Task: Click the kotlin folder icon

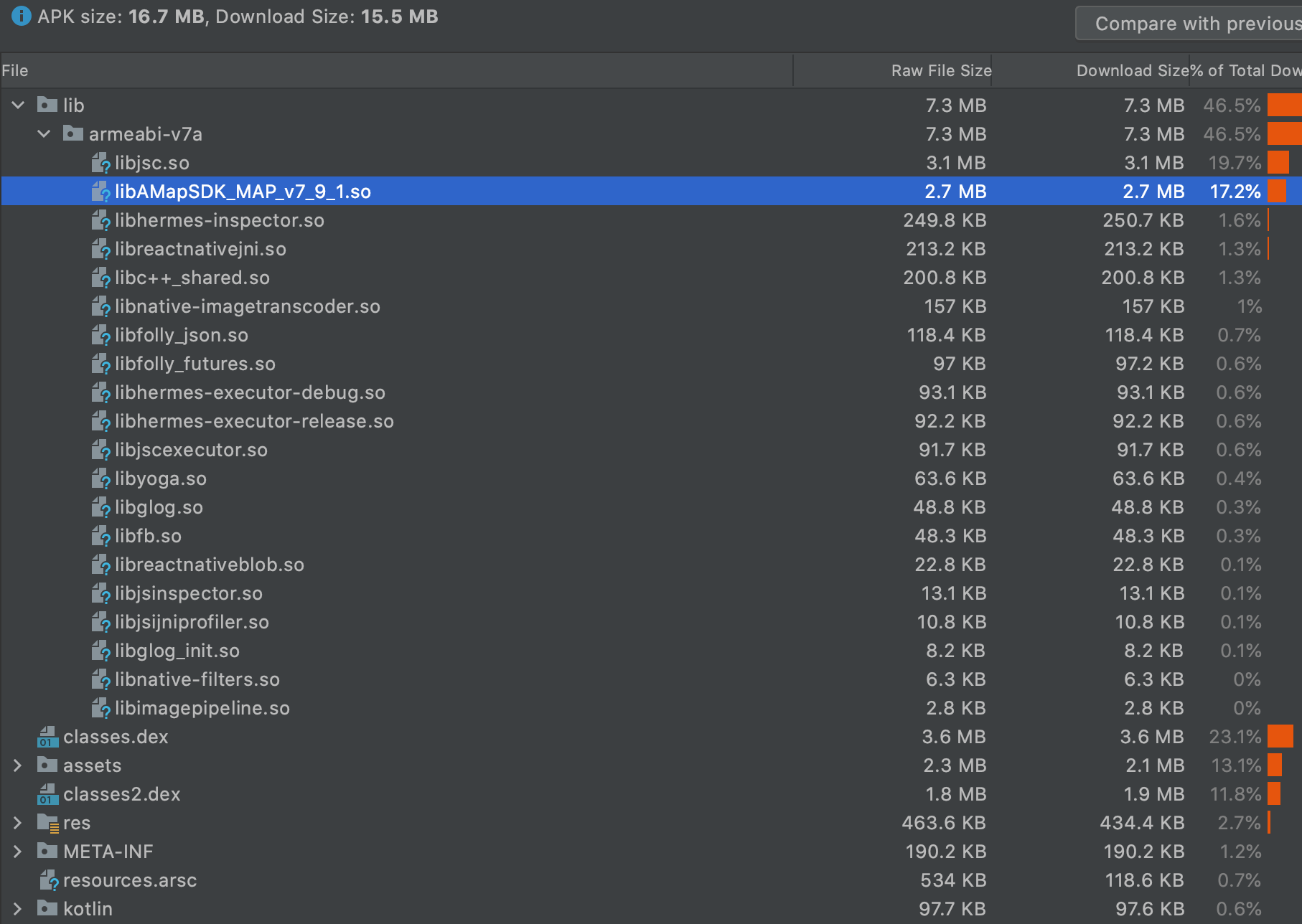Action: 47,908
